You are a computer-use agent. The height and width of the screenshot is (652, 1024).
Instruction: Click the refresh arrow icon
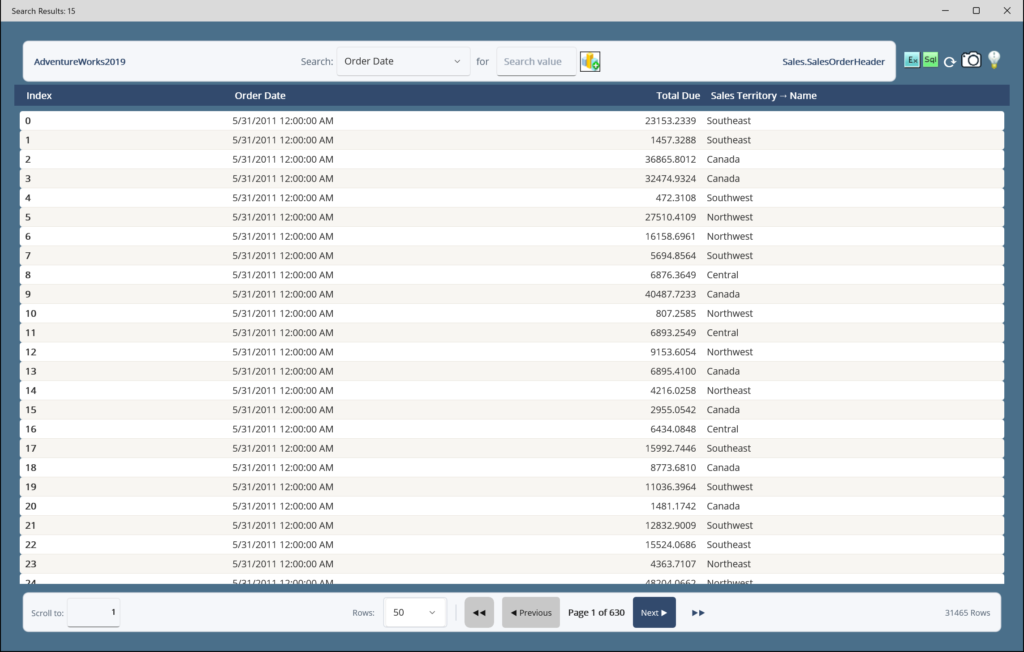point(950,61)
